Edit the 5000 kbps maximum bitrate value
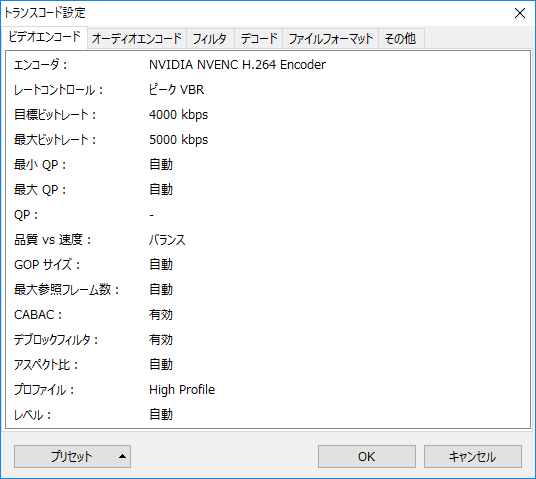The width and height of the screenshot is (536, 479). (178, 139)
